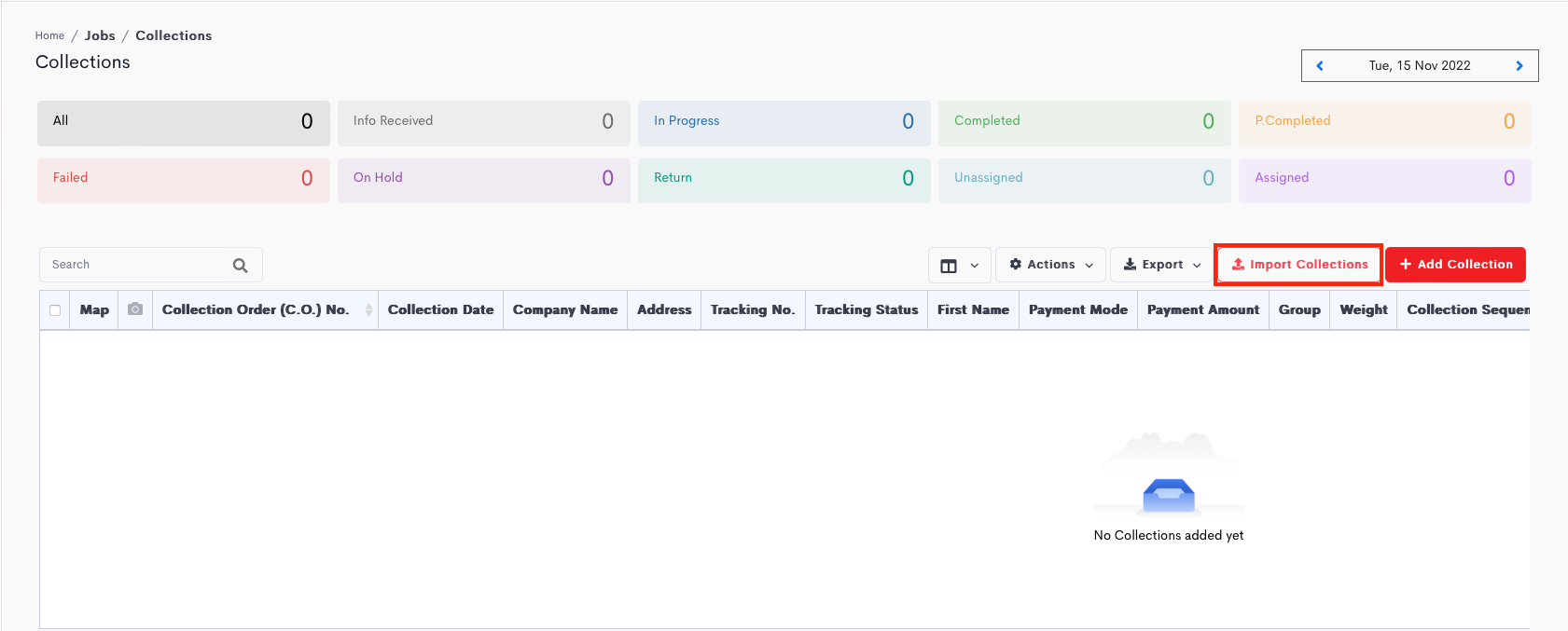
Task: Click the empty inbox illustration
Action: [x=1169, y=494]
